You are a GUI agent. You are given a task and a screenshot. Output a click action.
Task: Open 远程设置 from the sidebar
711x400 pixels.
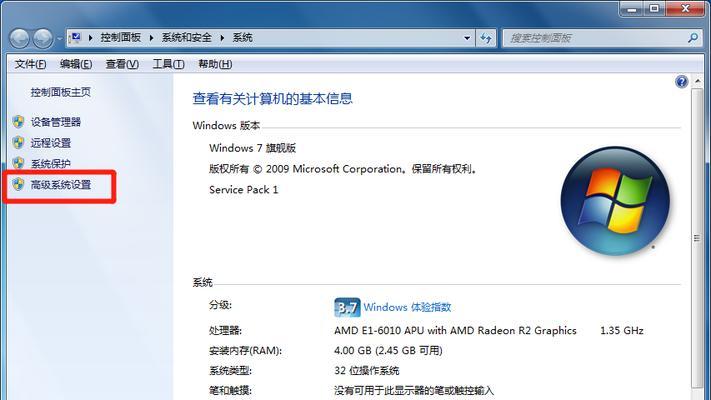(51, 143)
